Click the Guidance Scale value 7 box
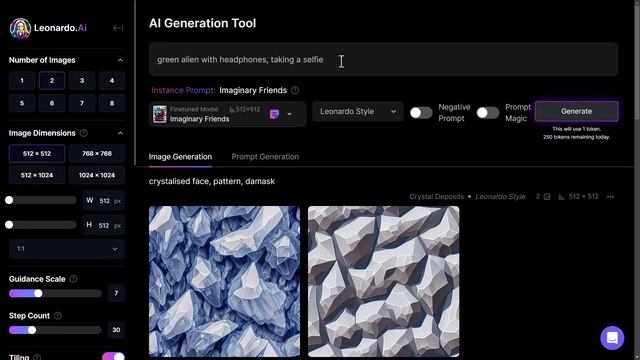The width and height of the screenshot is (640, 360). 116,293
